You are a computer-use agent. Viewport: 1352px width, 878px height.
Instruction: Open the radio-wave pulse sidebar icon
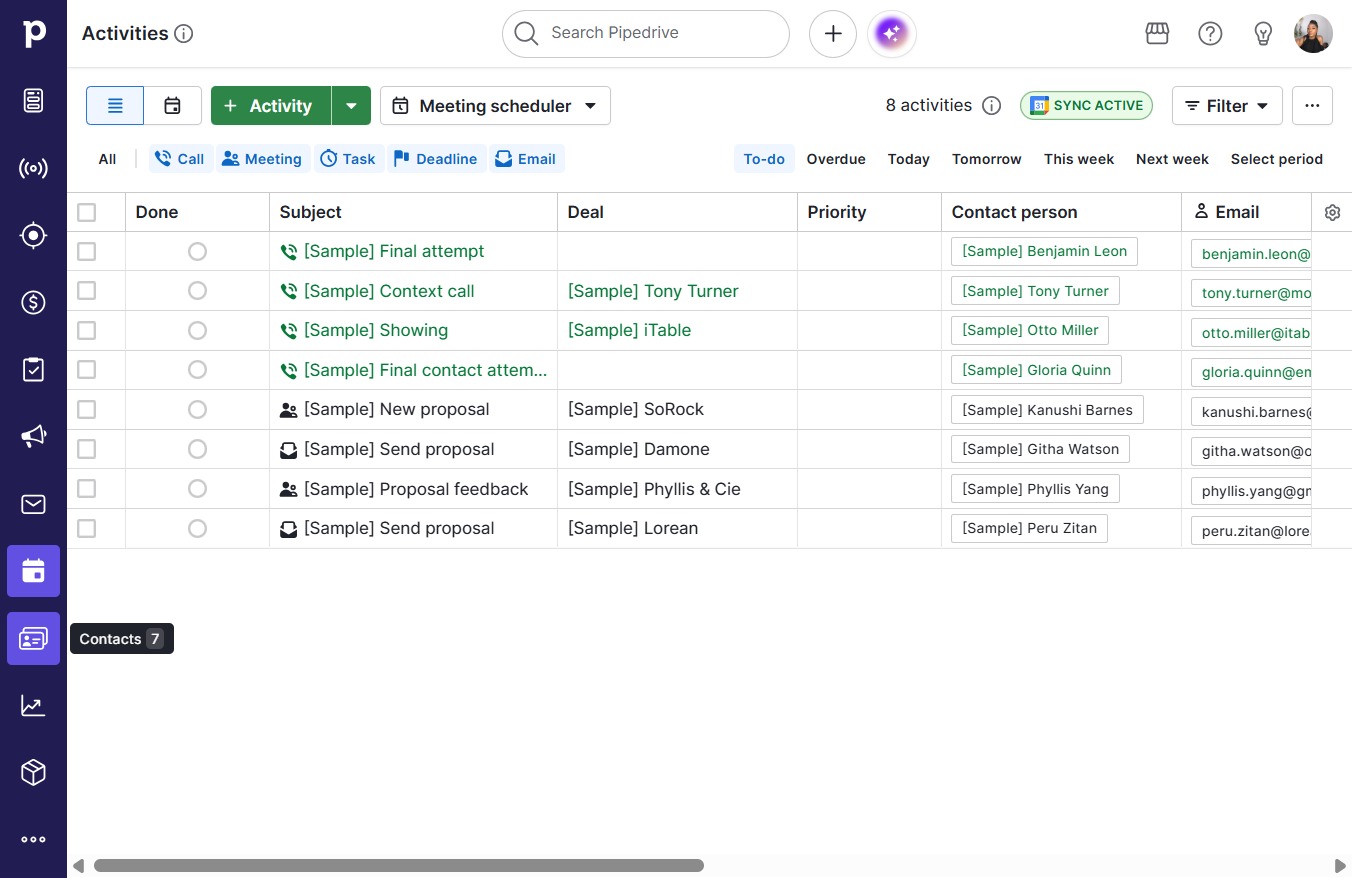33,168
